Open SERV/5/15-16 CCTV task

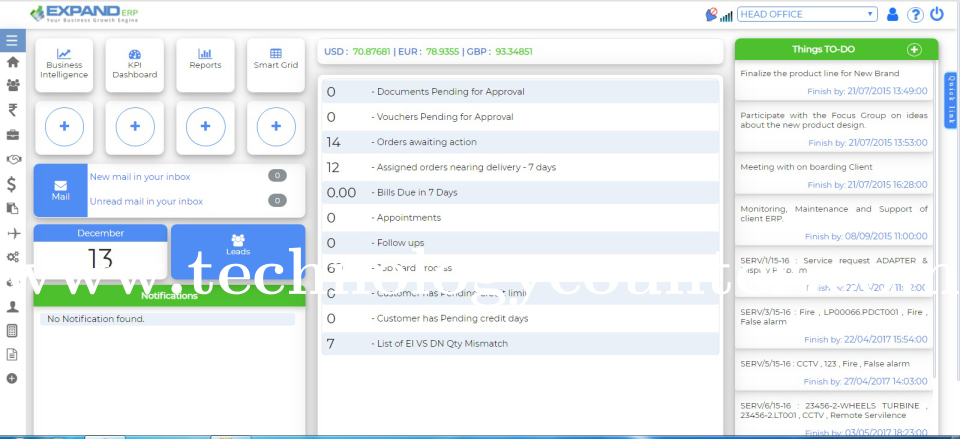pos(833,371)
